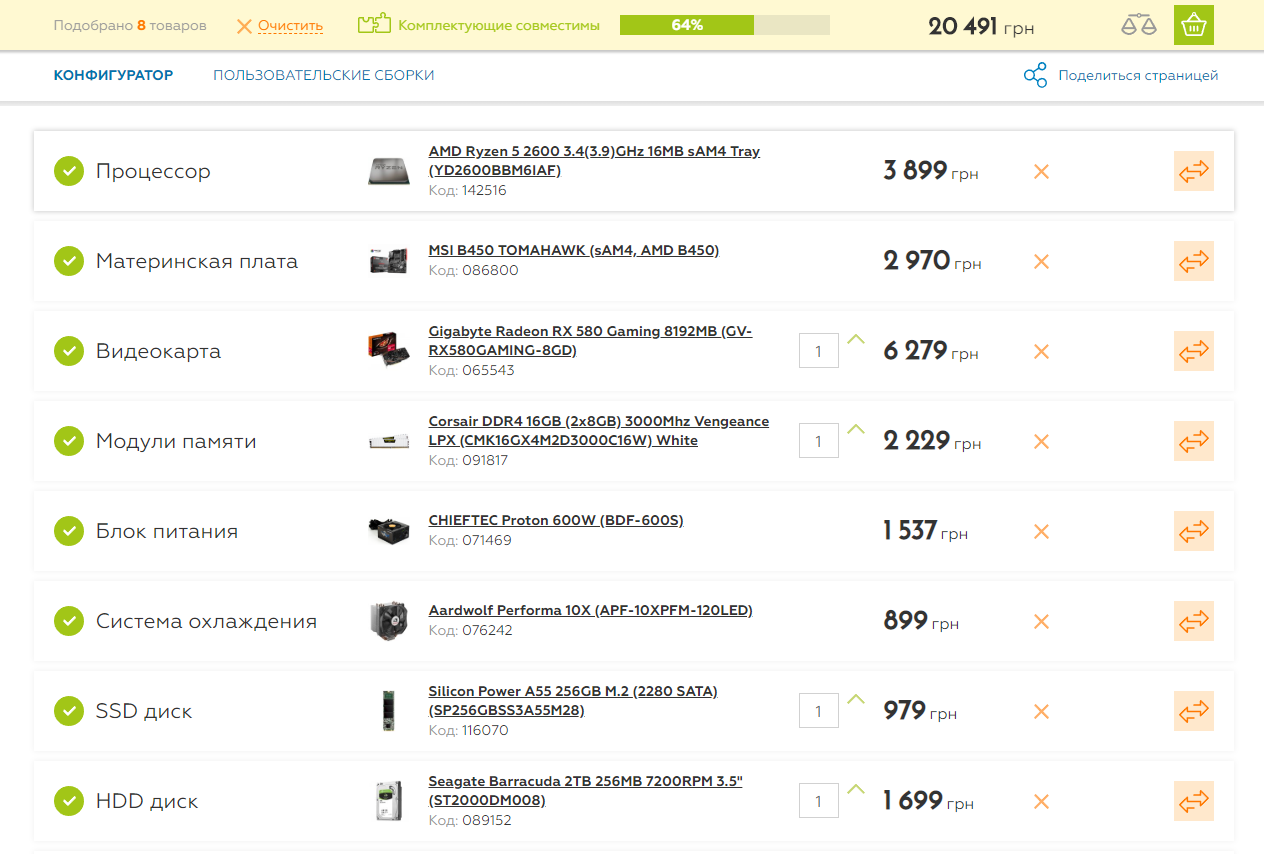Increase quantity arrow for Модули памяти
The image size is (1264, 854).
855,429
